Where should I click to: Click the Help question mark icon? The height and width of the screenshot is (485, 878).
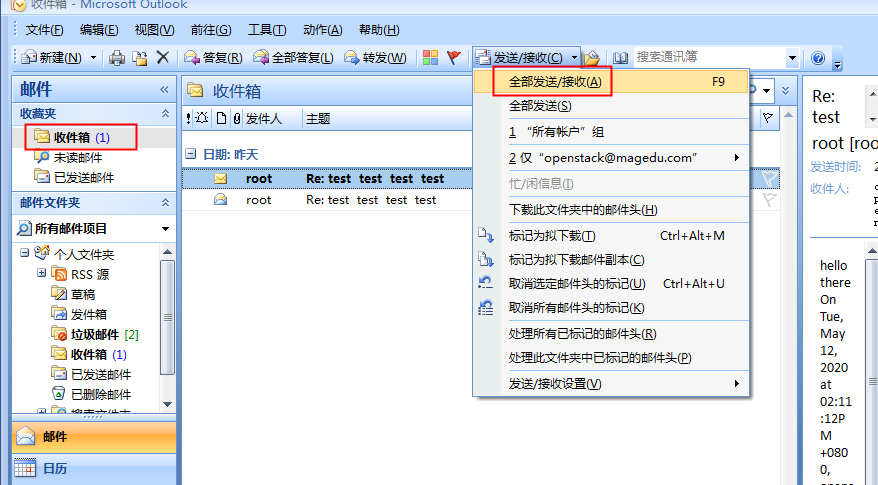tap(818, 58)
